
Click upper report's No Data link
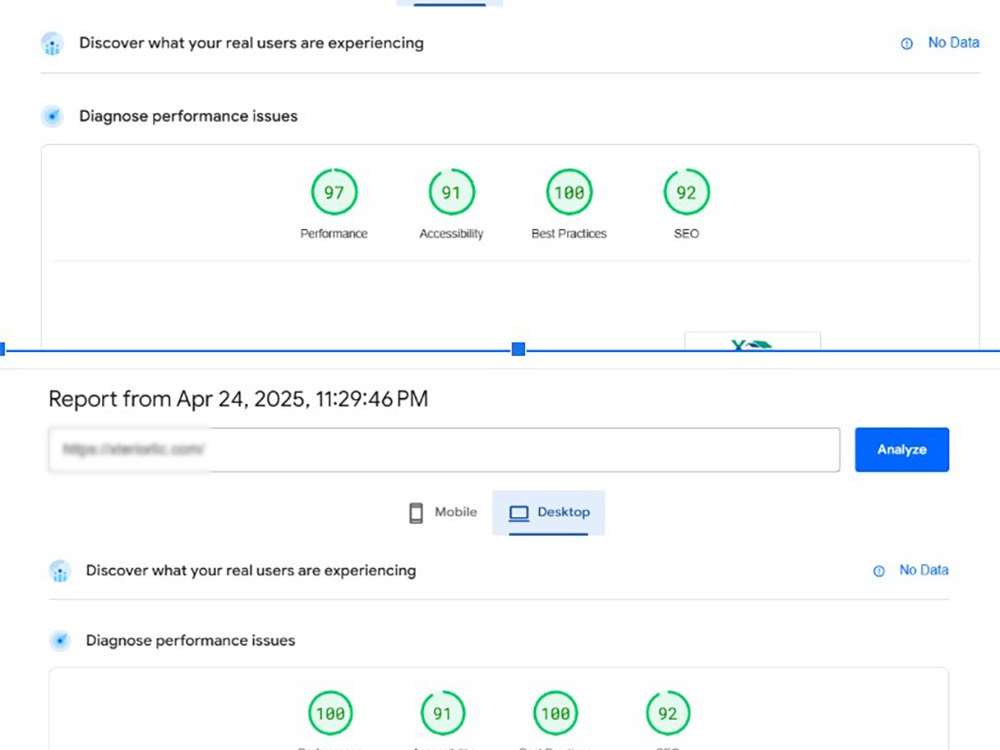click(953, 43)
